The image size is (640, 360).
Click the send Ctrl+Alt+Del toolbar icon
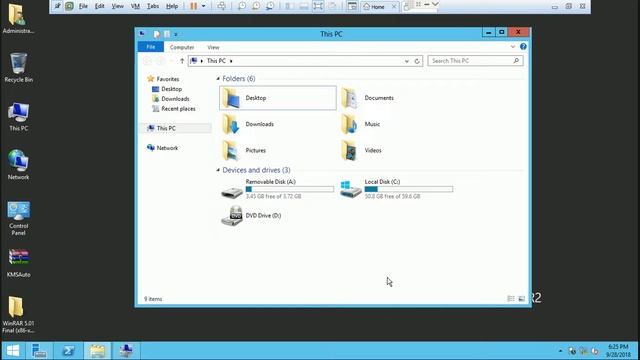click(221, 6)
